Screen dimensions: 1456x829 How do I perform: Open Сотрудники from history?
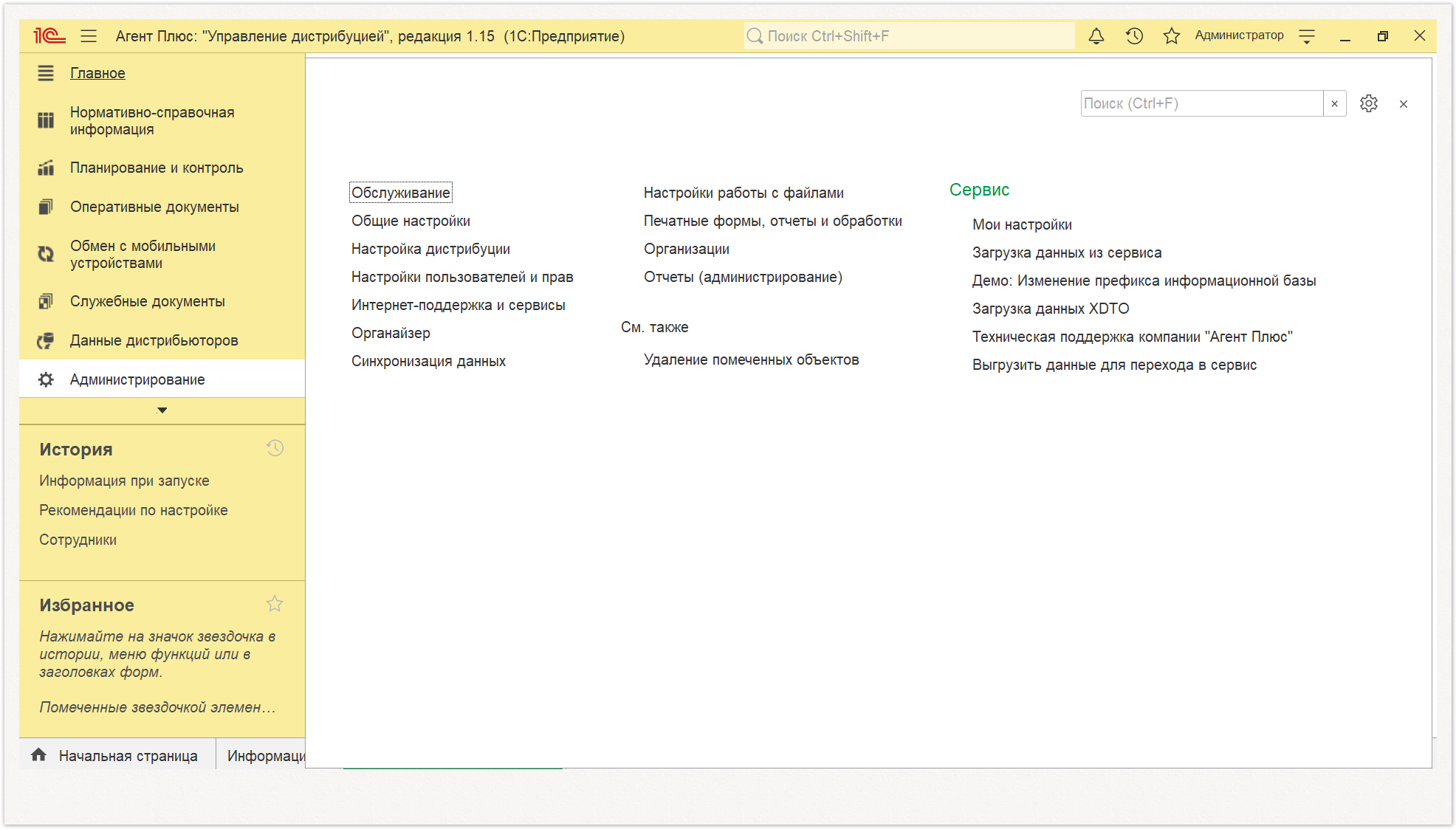[78, 540]
